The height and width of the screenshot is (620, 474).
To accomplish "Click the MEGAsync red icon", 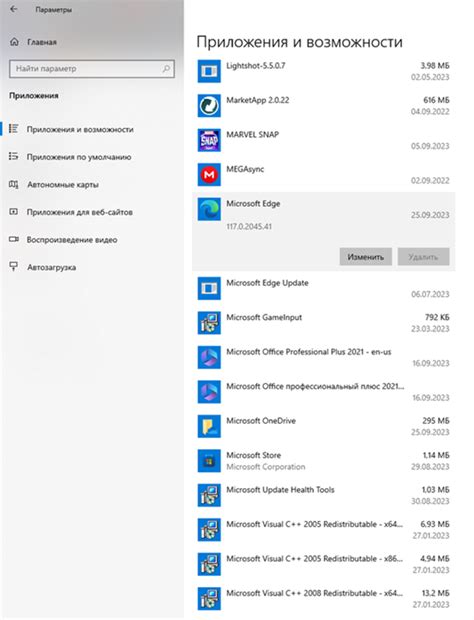I will 209,174.
